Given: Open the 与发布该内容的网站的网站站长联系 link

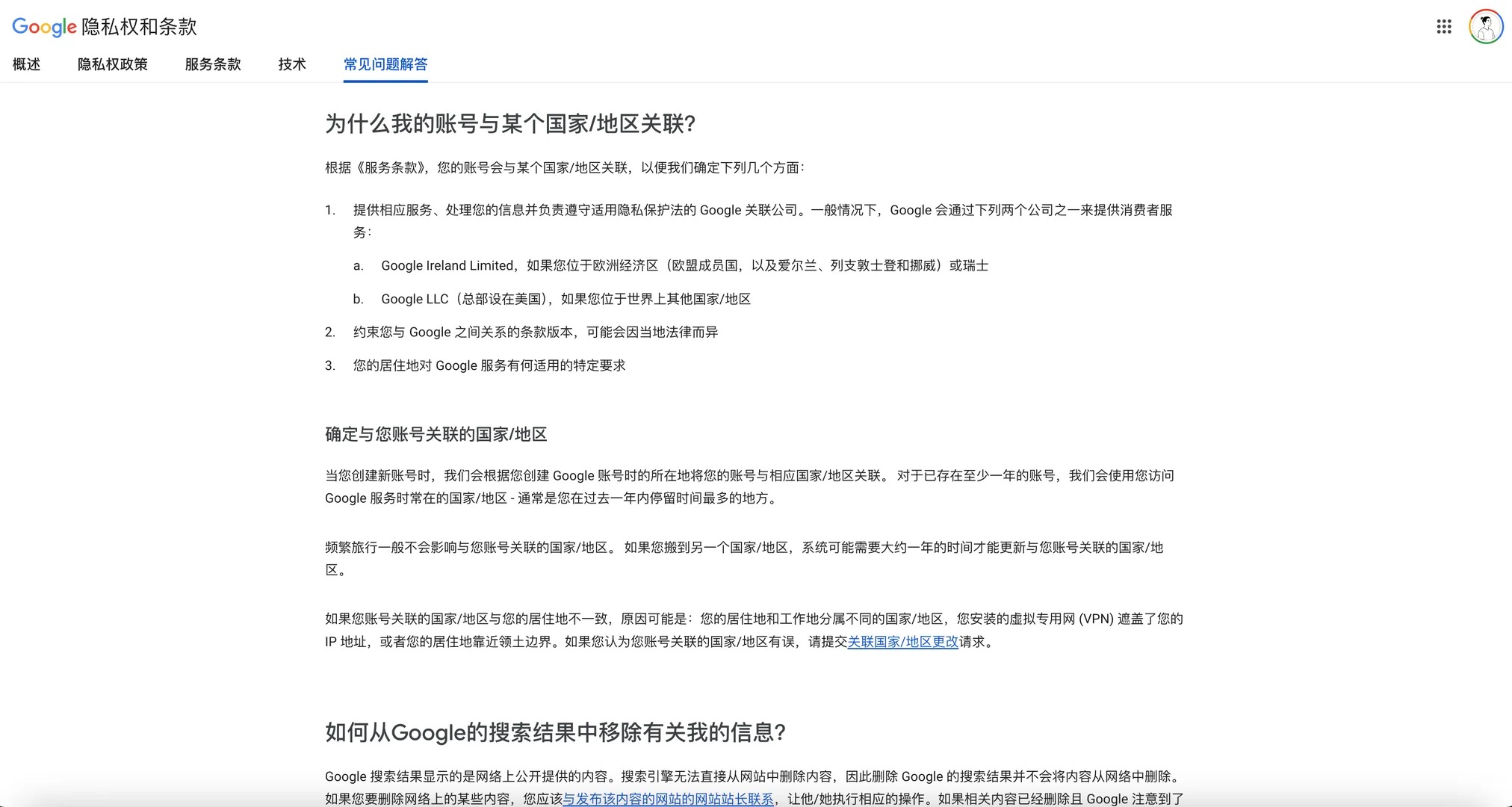Looking at the screenshot, I should pos(668,799).
